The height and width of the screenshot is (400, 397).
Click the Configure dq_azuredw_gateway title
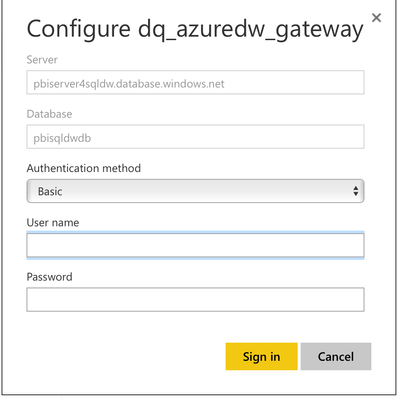(x=195, y=30)
